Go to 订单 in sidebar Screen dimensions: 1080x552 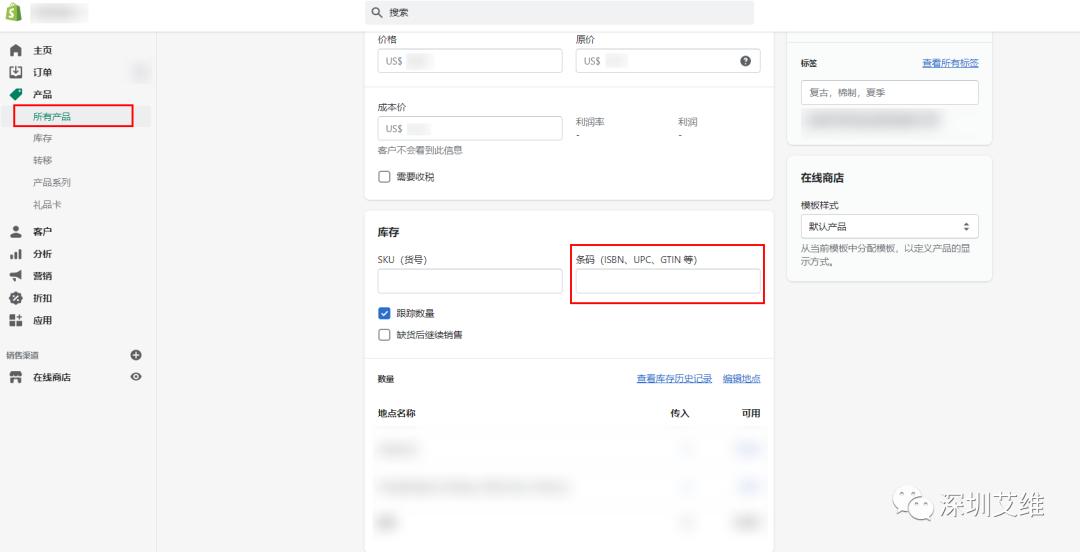point(43,72)
